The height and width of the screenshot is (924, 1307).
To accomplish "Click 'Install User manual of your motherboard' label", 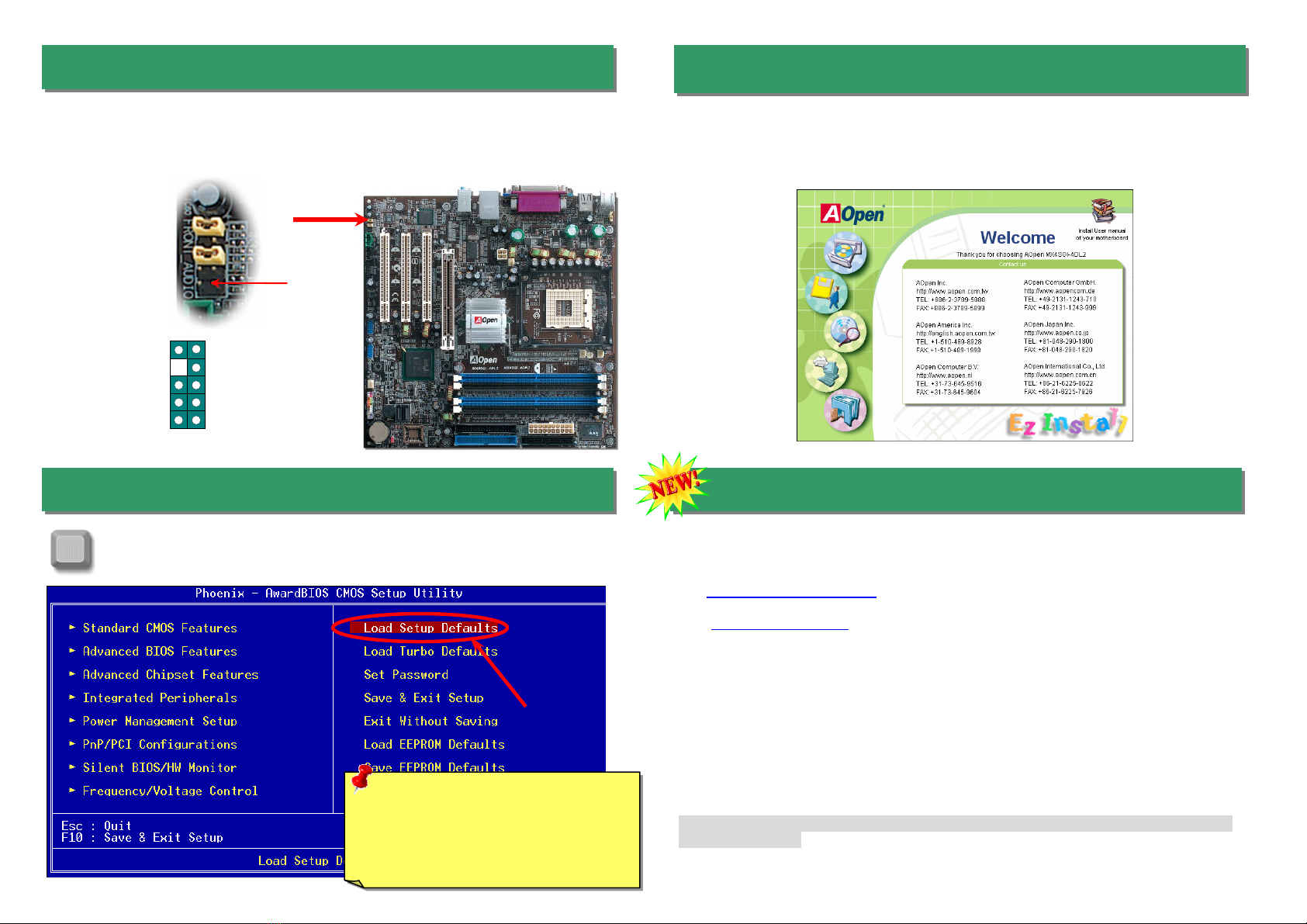I will click(x=1101, y=234).
